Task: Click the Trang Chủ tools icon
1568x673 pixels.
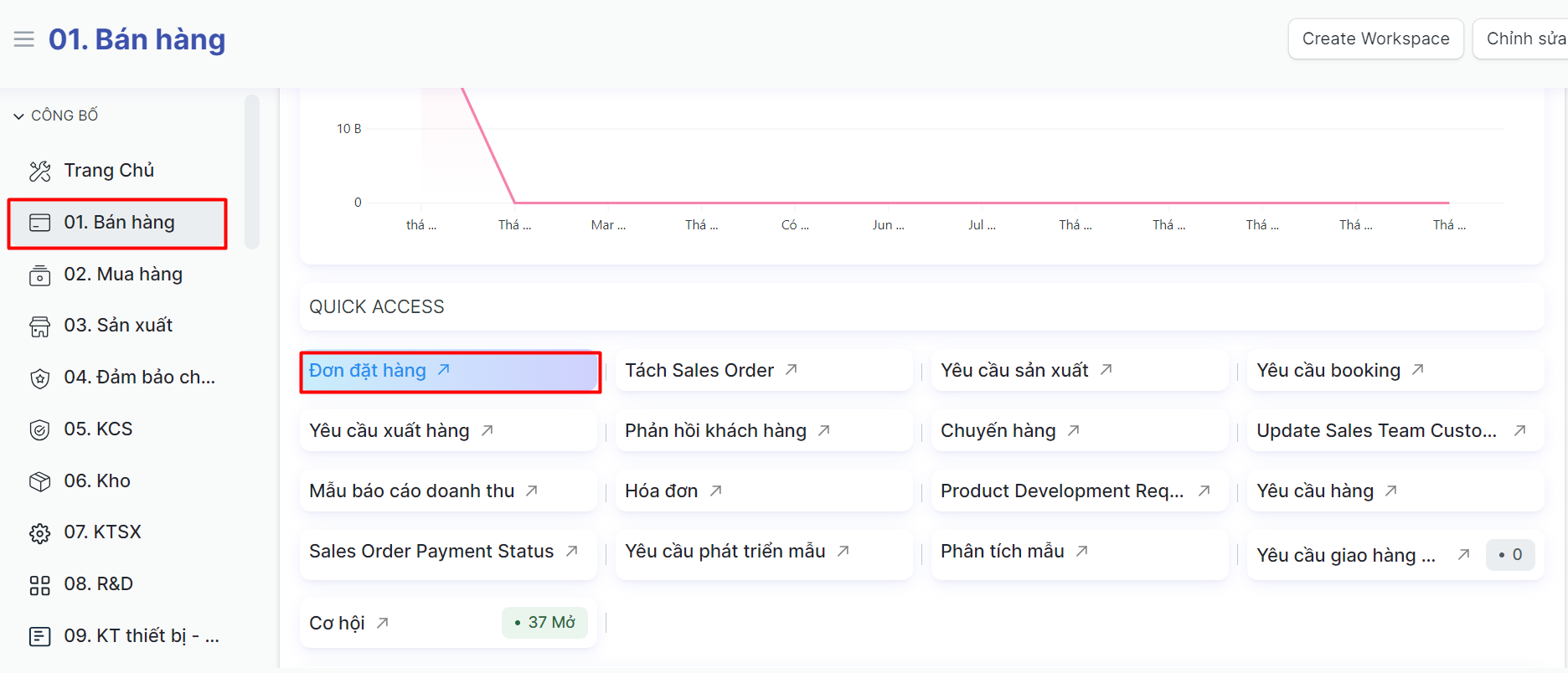Action: (40, 172)
